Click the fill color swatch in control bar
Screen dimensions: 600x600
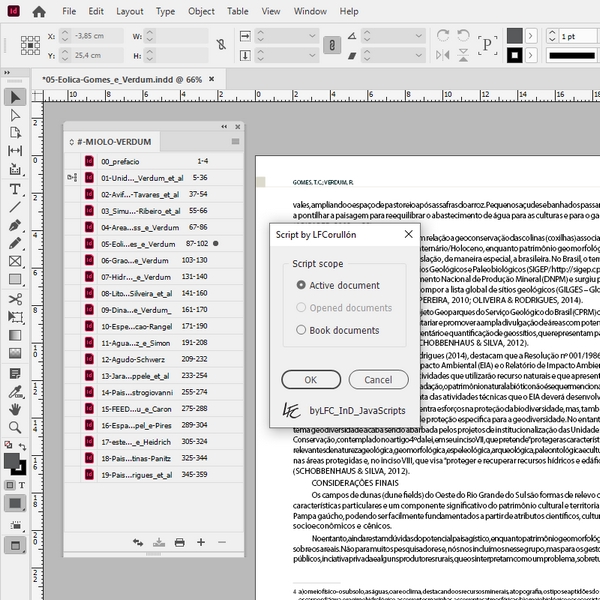pos(515,36)
